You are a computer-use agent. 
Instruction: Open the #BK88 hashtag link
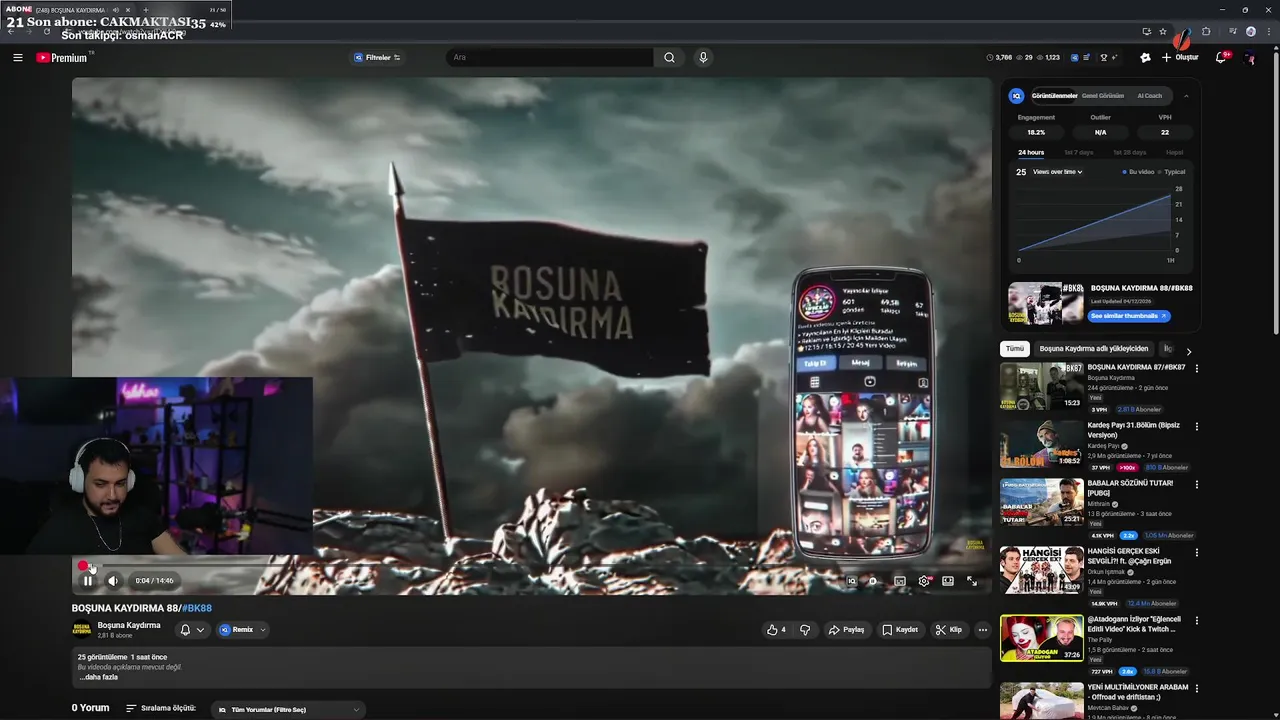click(x=196, y=608)
